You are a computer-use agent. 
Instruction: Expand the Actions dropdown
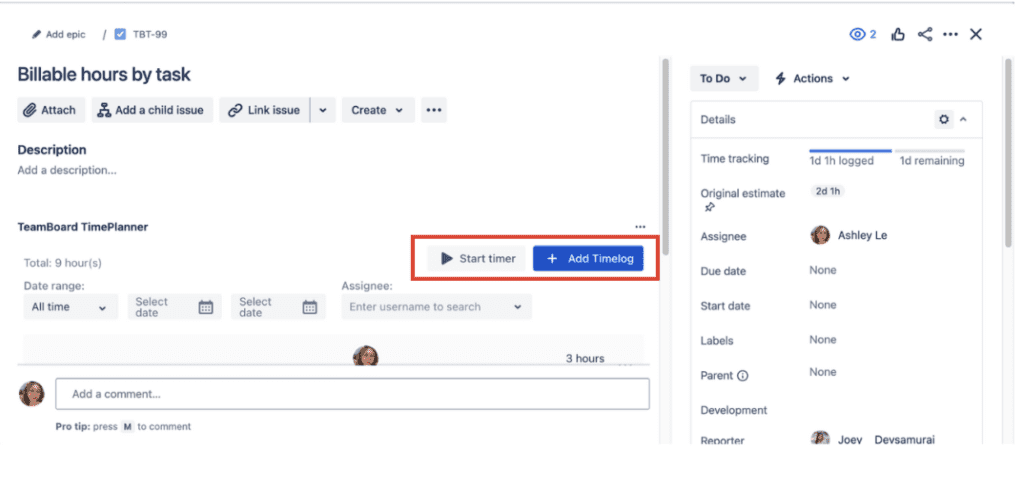[812, 78]
